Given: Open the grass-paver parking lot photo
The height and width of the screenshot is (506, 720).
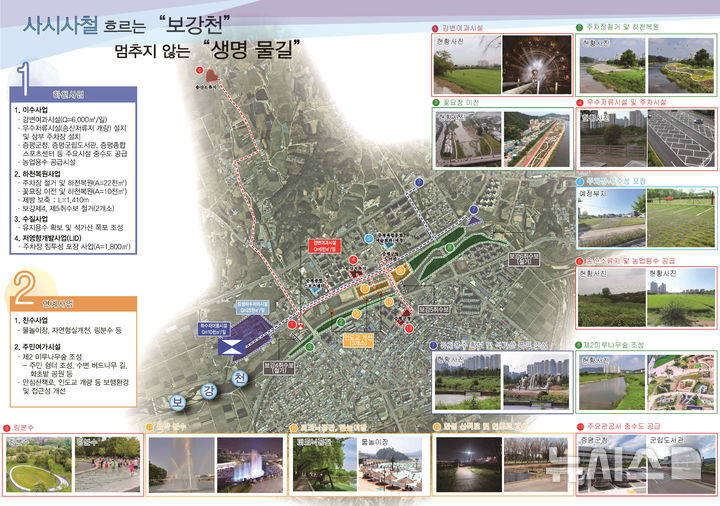Looking at the screenshot, I should pyautogui.click(x=681, y=218).
